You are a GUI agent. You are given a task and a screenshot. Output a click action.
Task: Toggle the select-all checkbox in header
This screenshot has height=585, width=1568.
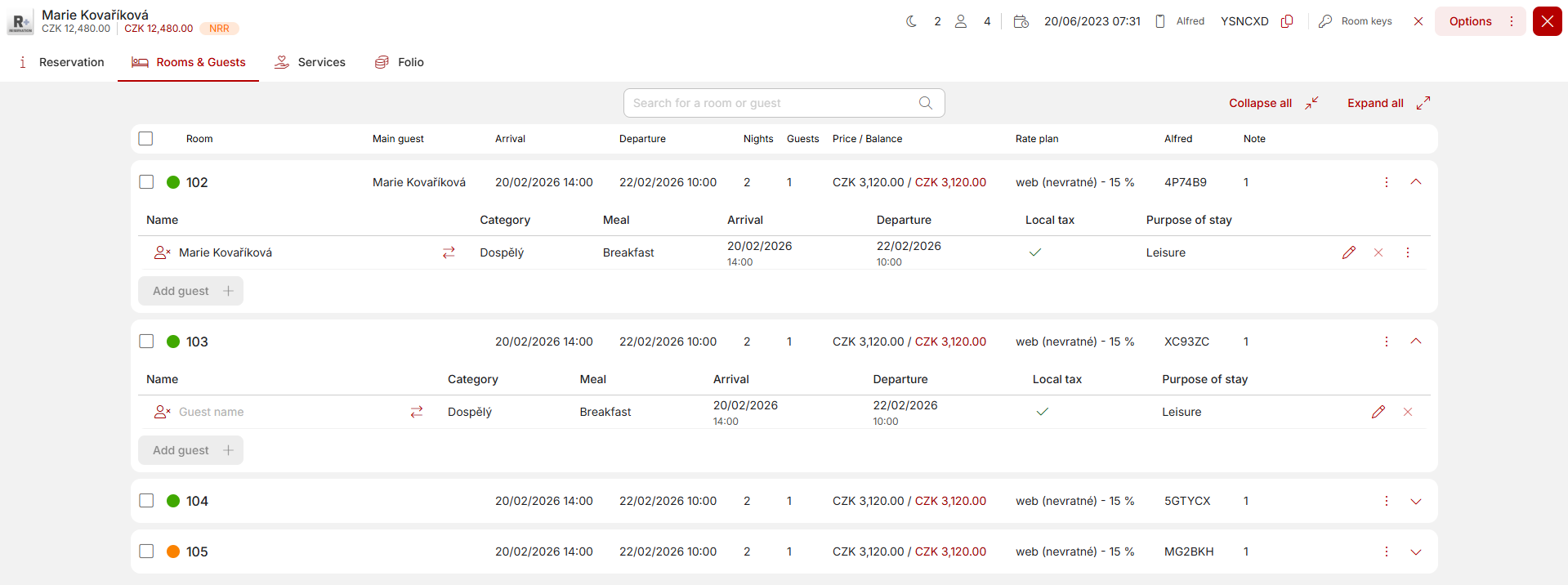(146, 139)
